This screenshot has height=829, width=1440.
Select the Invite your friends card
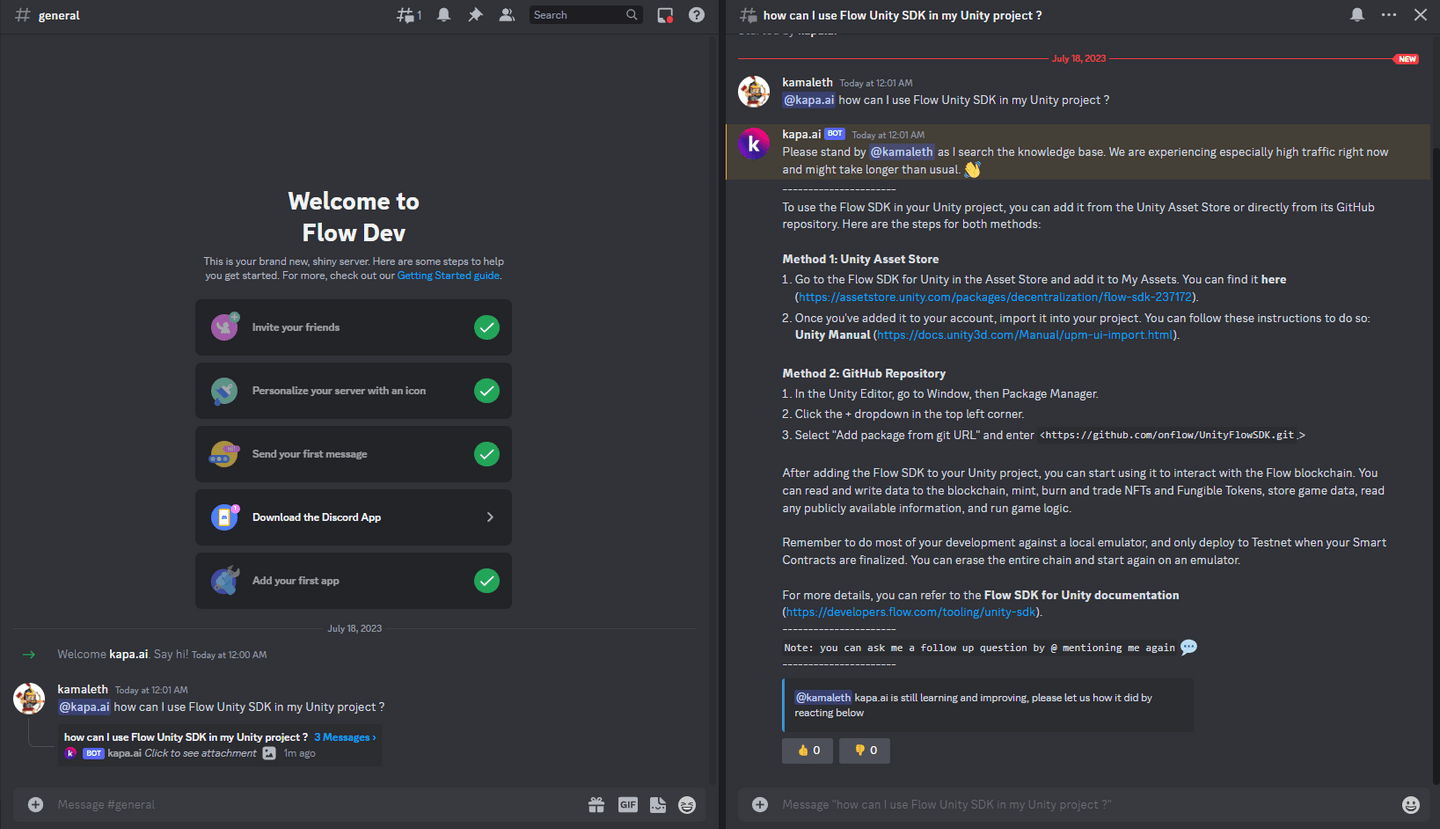pyautogui.click(x=353, y=327)
